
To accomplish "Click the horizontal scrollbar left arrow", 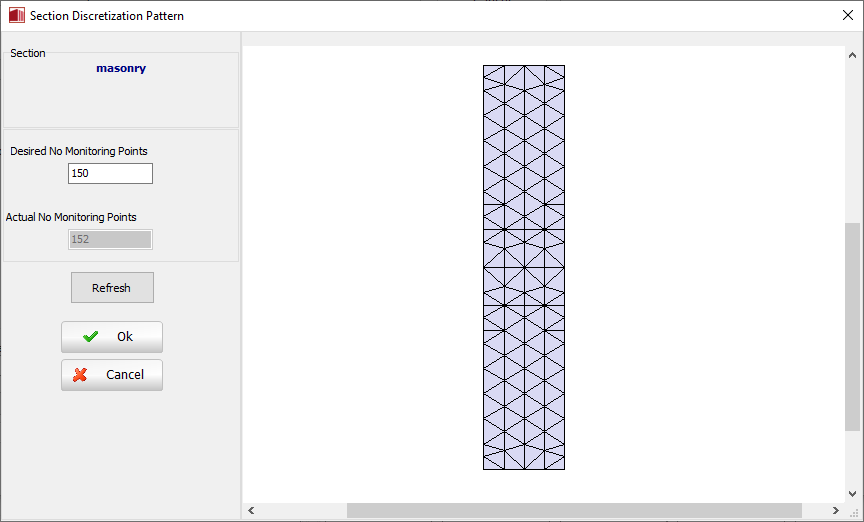I will click(251, 510).
